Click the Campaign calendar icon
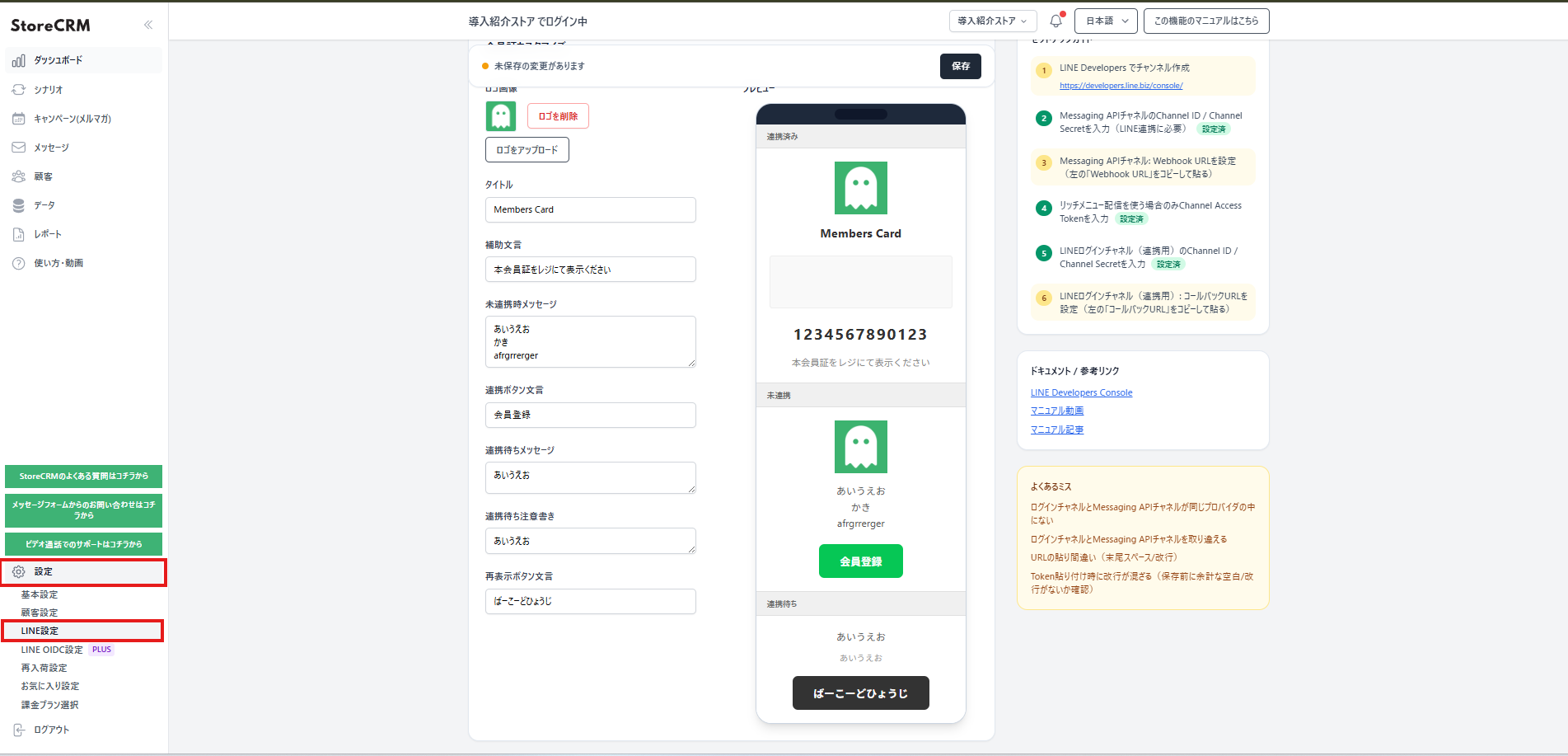Screen dimensions: 1568x756 [x=18, y=119]
